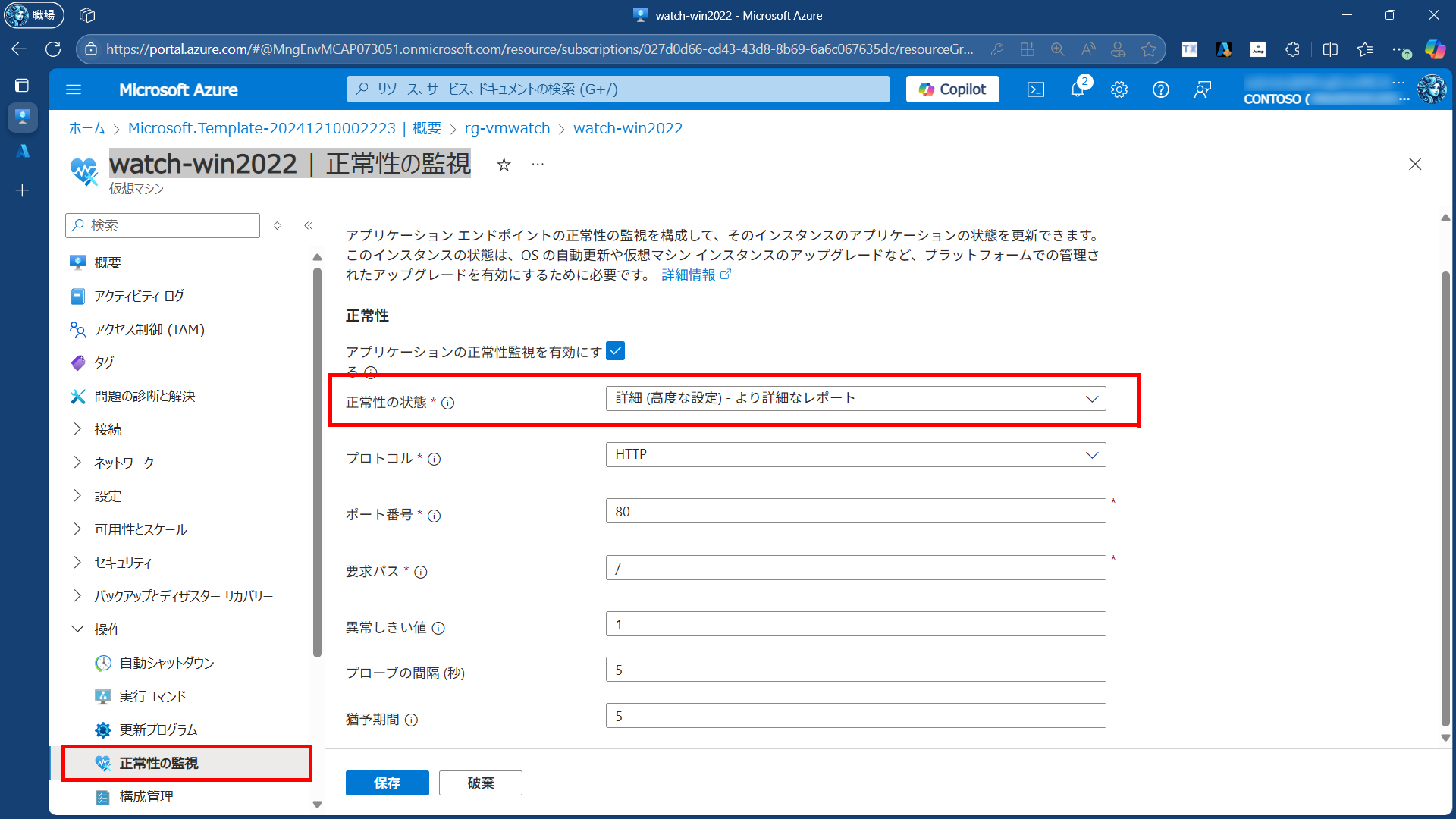The height and width of the screenshot is (819, 1456).
Task: Open アクティビティ ログ menu item
Action: pos(139,296)
